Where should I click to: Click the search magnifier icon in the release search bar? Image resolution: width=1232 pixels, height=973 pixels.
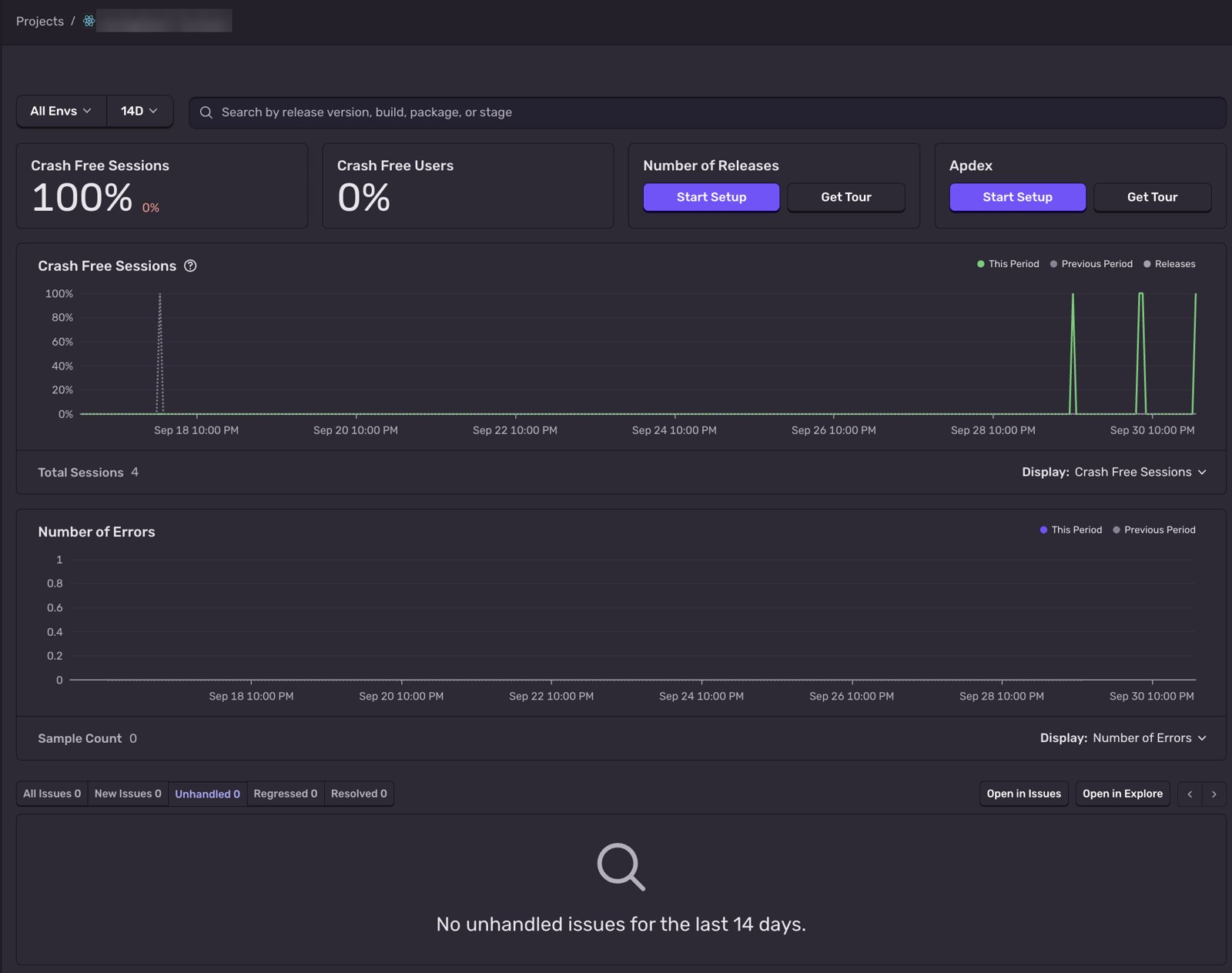(x=206, y=112)
